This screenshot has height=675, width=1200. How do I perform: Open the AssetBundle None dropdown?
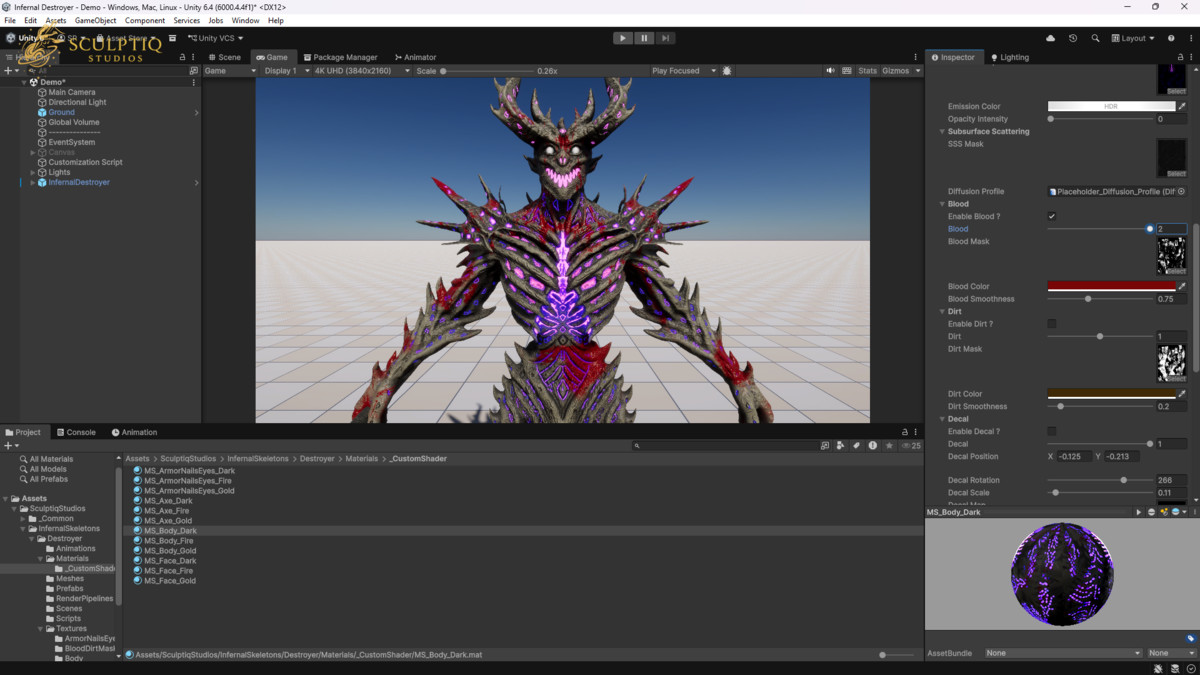[1063, 653]
